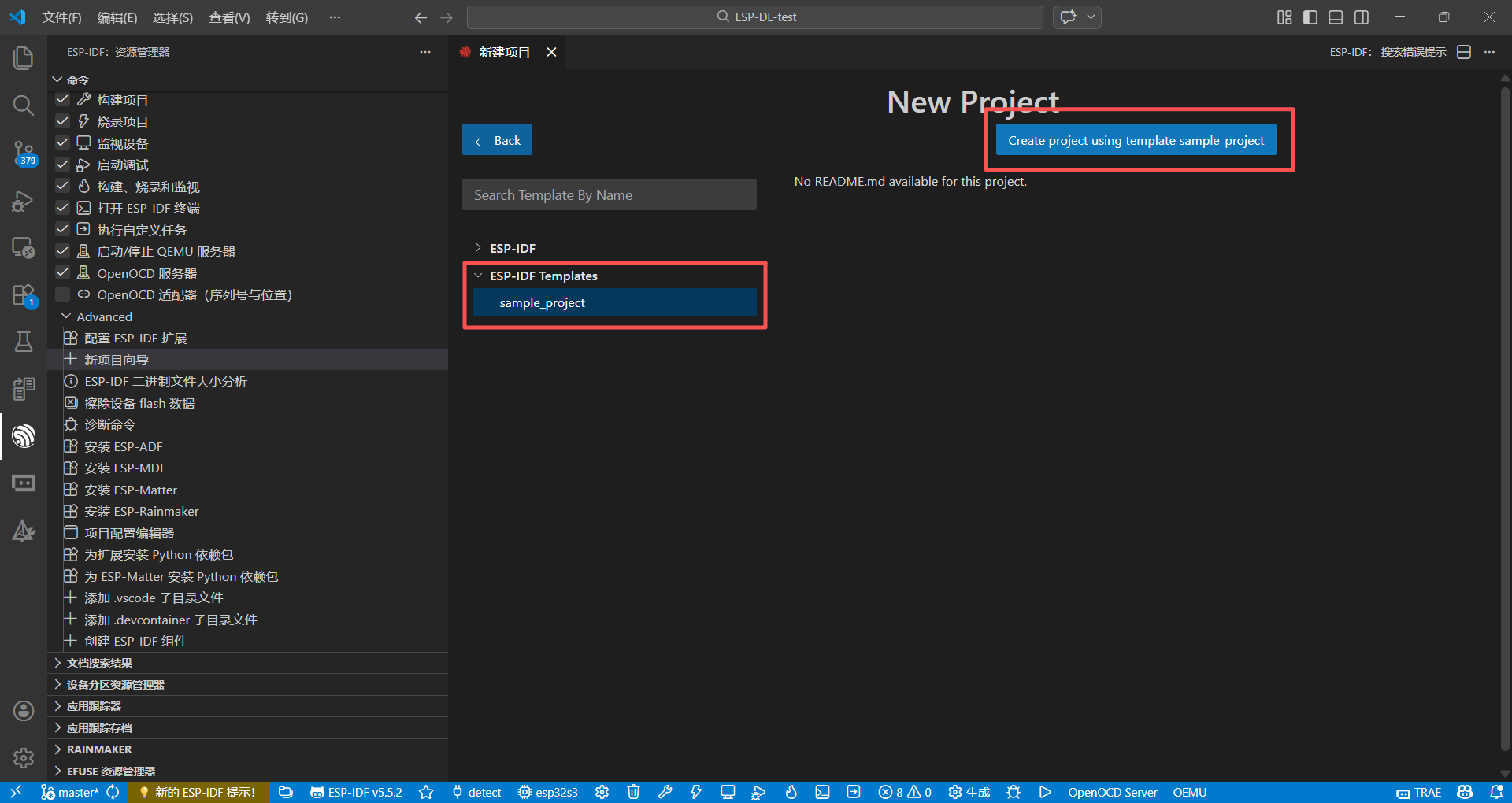Open the 选择(S) menu

click(172, 17)
